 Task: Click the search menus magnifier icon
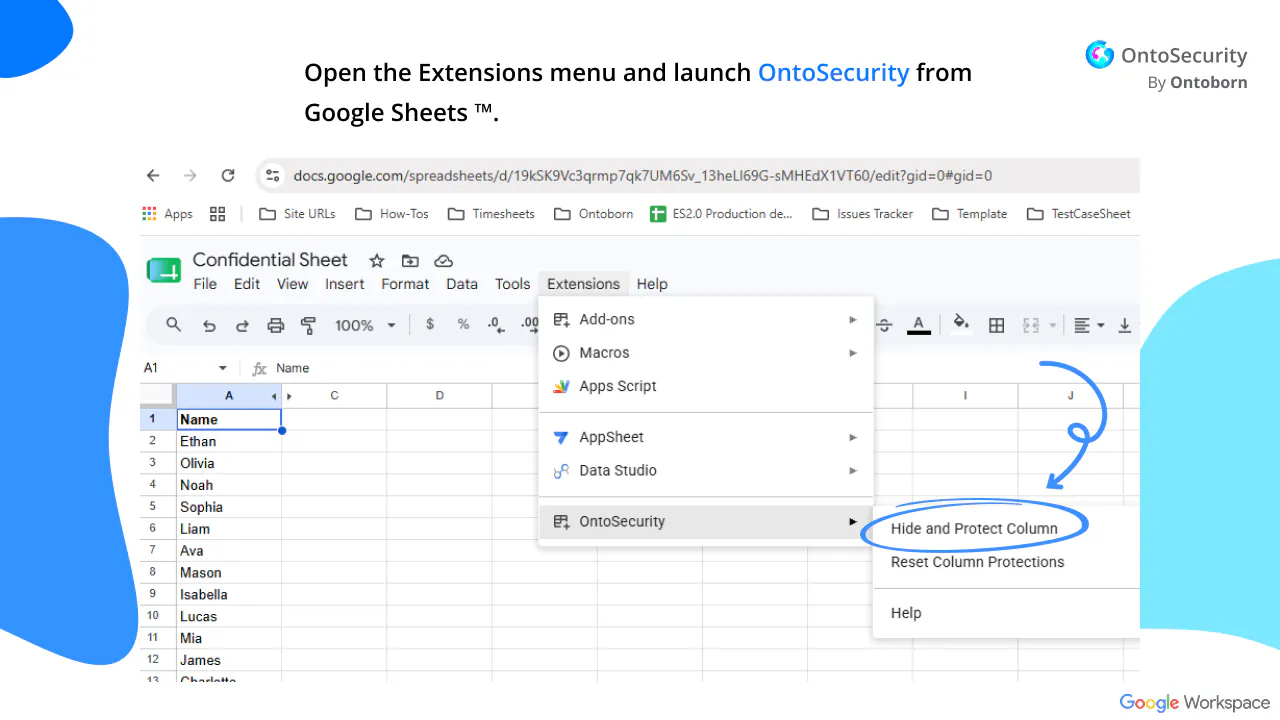[174, 325]
